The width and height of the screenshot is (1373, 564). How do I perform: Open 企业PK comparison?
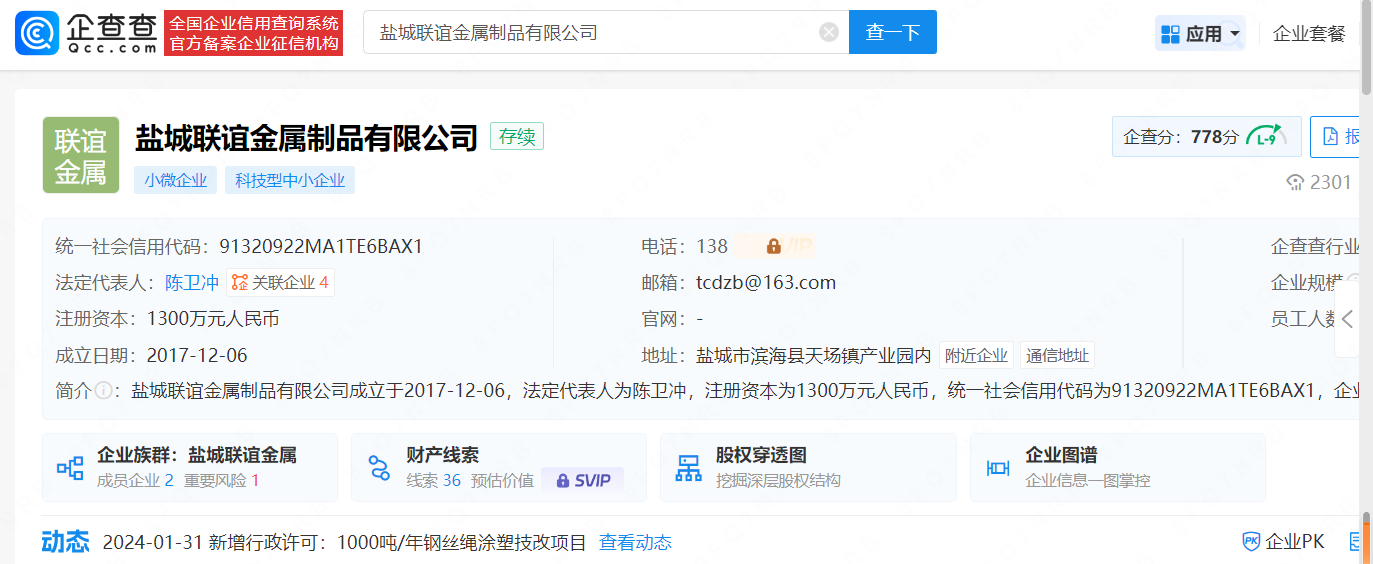point(1283,542)
